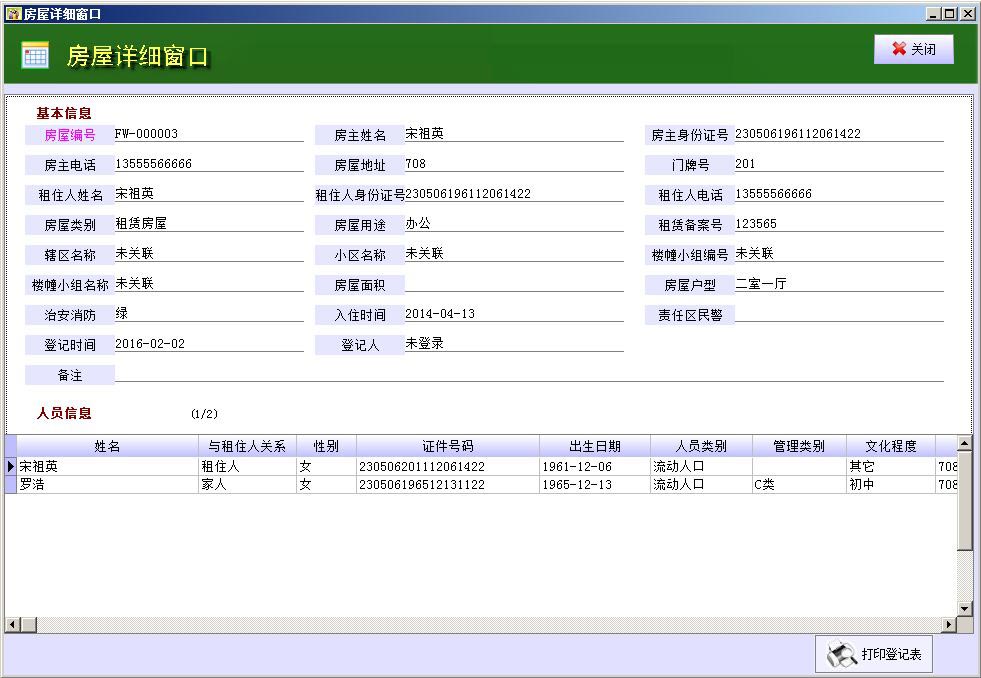Close the window using the 关闭 button

point(914,48)
